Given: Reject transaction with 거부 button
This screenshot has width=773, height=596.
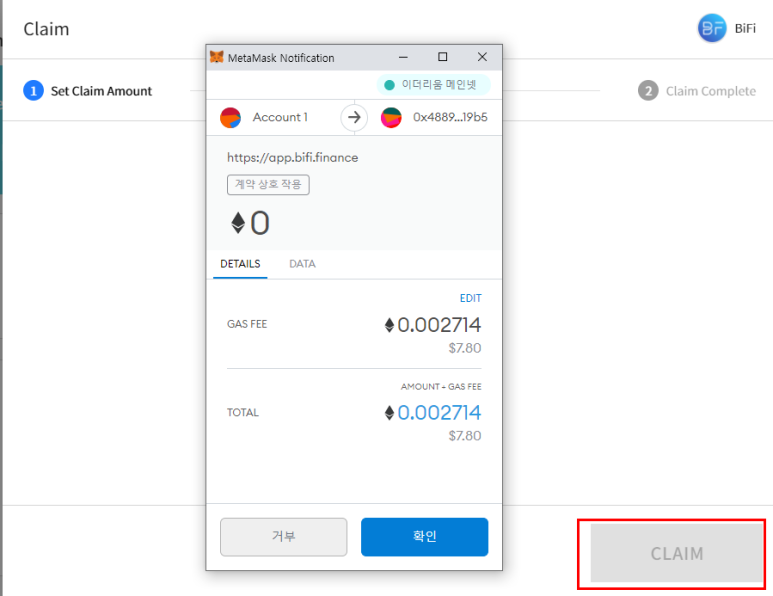Looking at the screenshot, I should pos(283,537).
